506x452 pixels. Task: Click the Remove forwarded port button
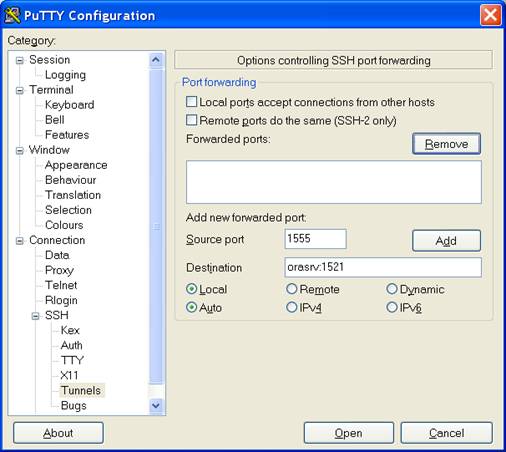tap(446, 144)
